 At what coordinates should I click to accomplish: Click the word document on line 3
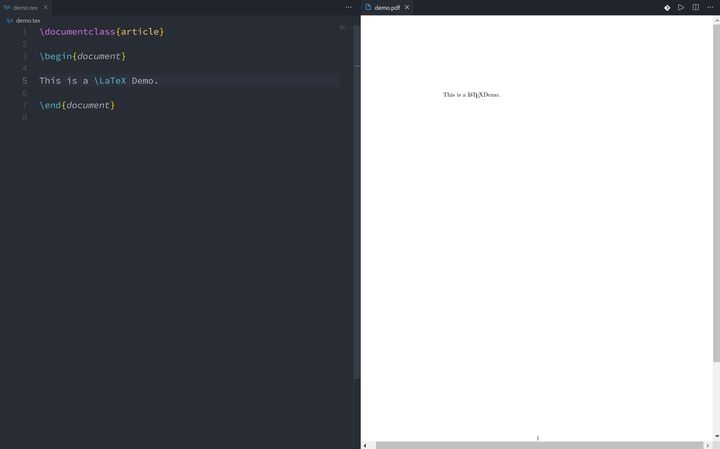[x=99, y=56]
